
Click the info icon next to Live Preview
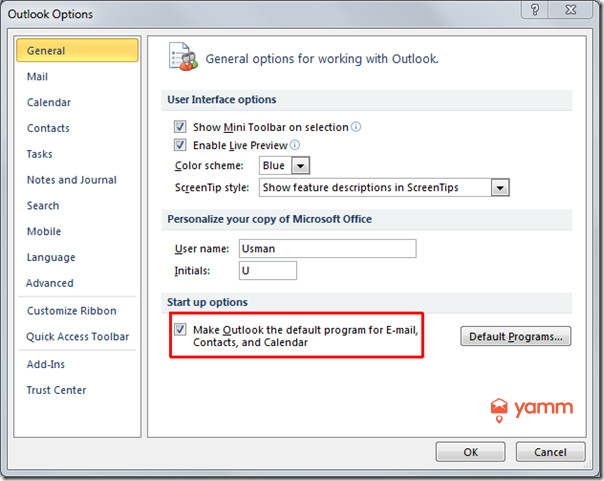tap(294, 145)
